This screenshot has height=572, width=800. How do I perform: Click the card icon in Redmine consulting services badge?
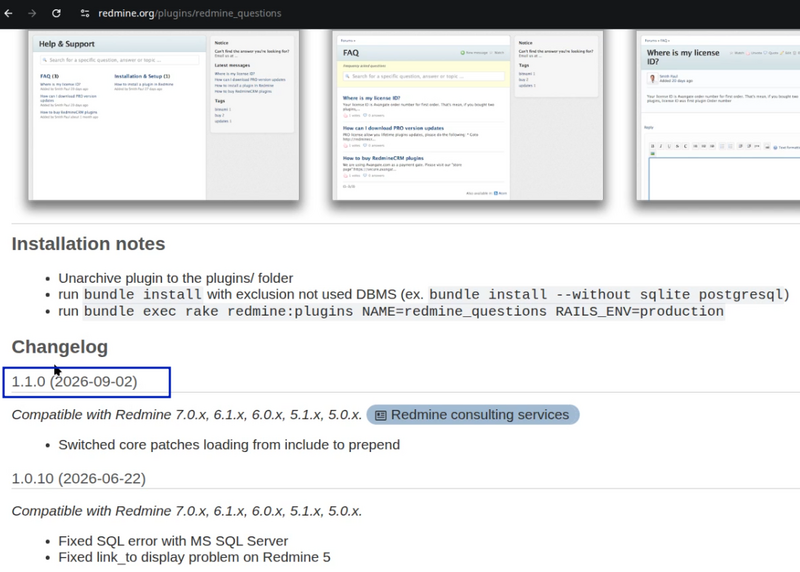point(381,415)
